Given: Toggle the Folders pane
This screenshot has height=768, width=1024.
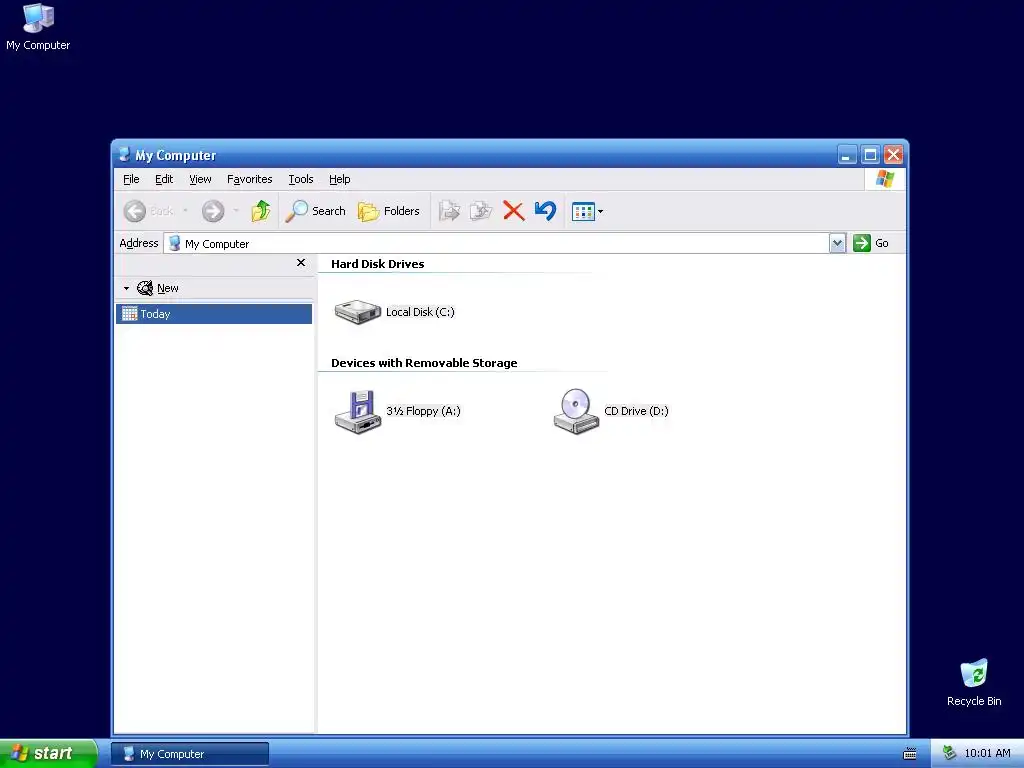Looking at the screenshot, I should pyautogui.click(x=389, y=211).
